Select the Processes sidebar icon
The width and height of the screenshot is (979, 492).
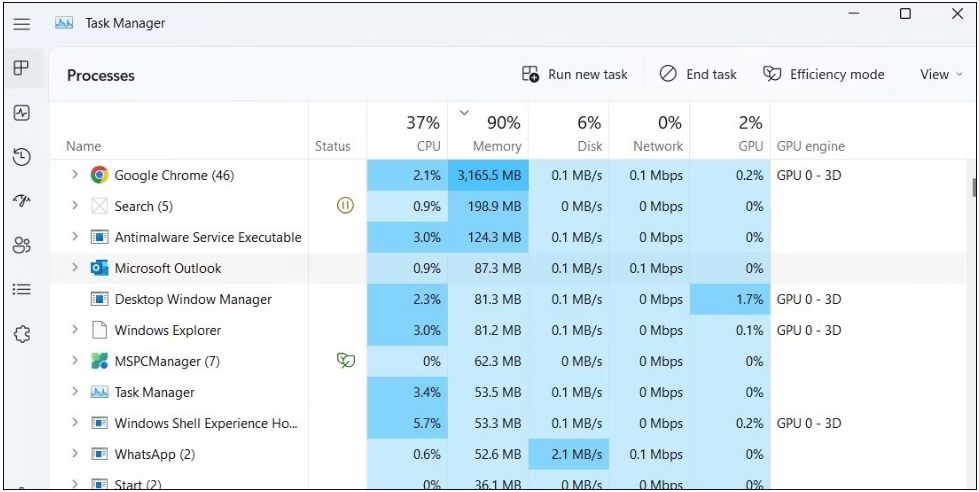[22, 67]
